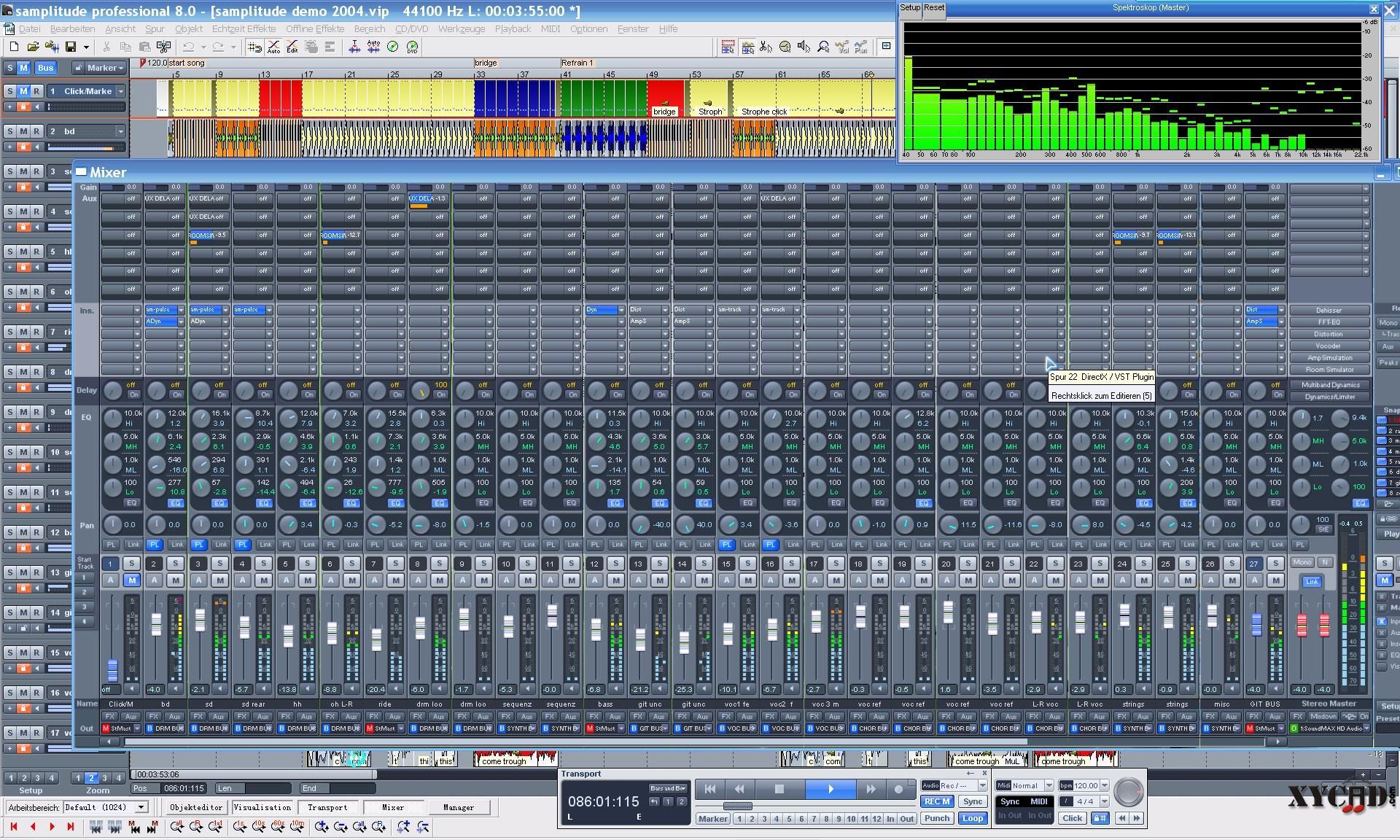Open the Bars and Beats display dropdown
Viewport: 1400px width, 840px height.
tap(669, 788)
